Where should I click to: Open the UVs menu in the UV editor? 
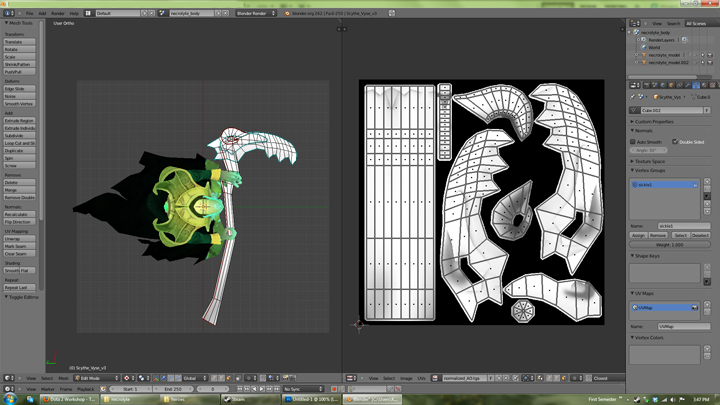click(x=421, y=378)
